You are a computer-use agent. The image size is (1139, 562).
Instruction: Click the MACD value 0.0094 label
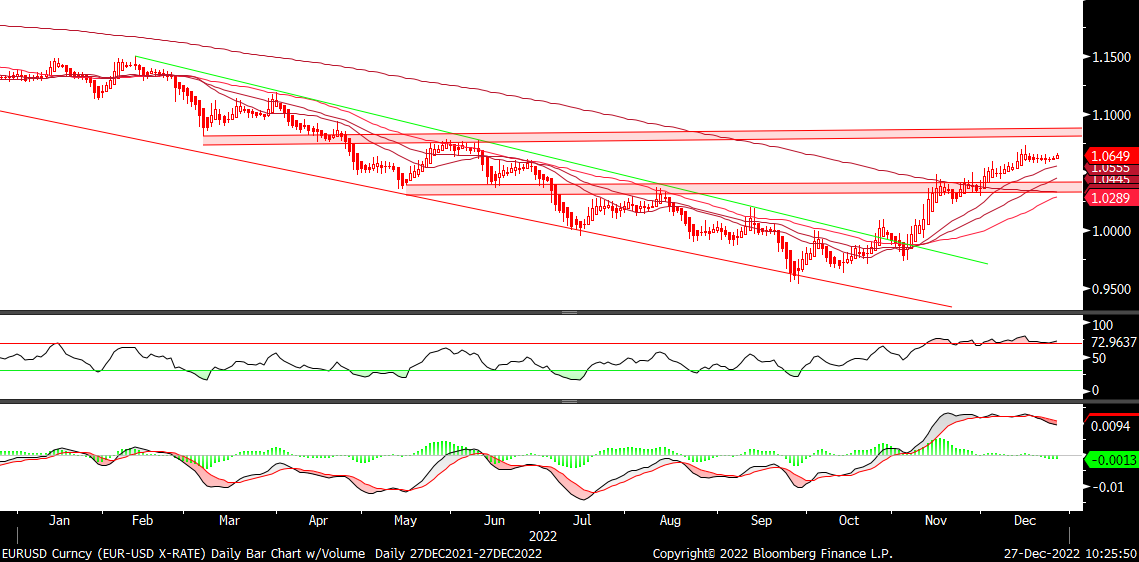pyautogui.click(x=1112, y=427)
